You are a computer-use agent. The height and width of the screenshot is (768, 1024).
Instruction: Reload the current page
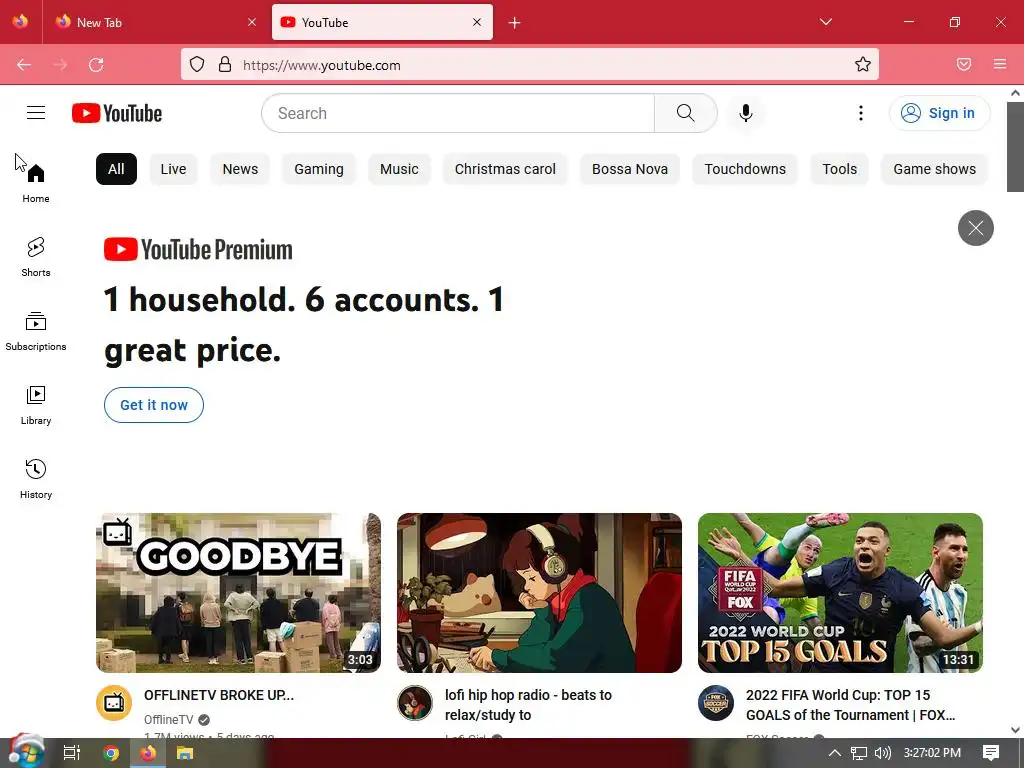pos(96,65)
